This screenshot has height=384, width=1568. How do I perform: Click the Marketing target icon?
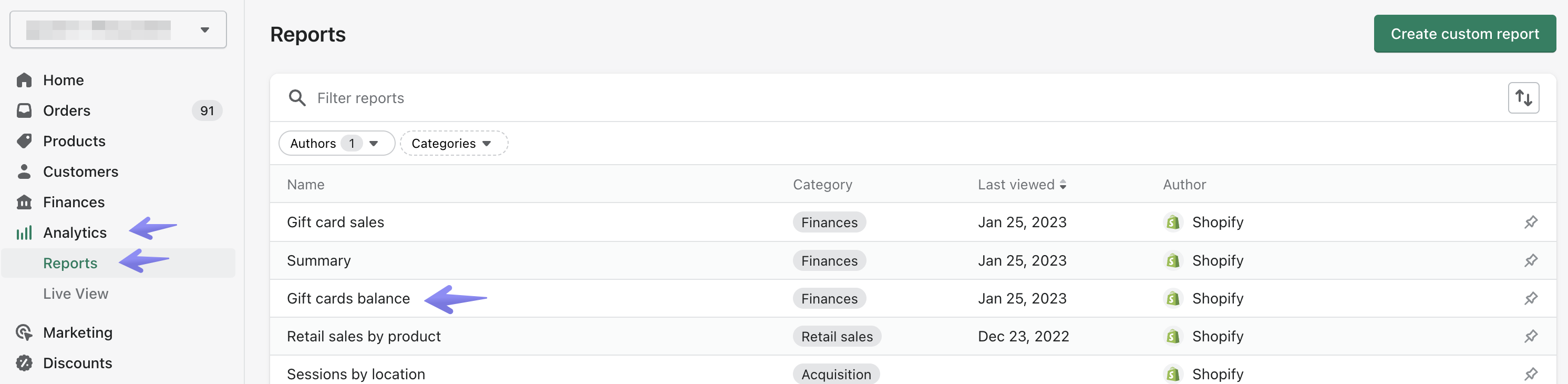24,332
